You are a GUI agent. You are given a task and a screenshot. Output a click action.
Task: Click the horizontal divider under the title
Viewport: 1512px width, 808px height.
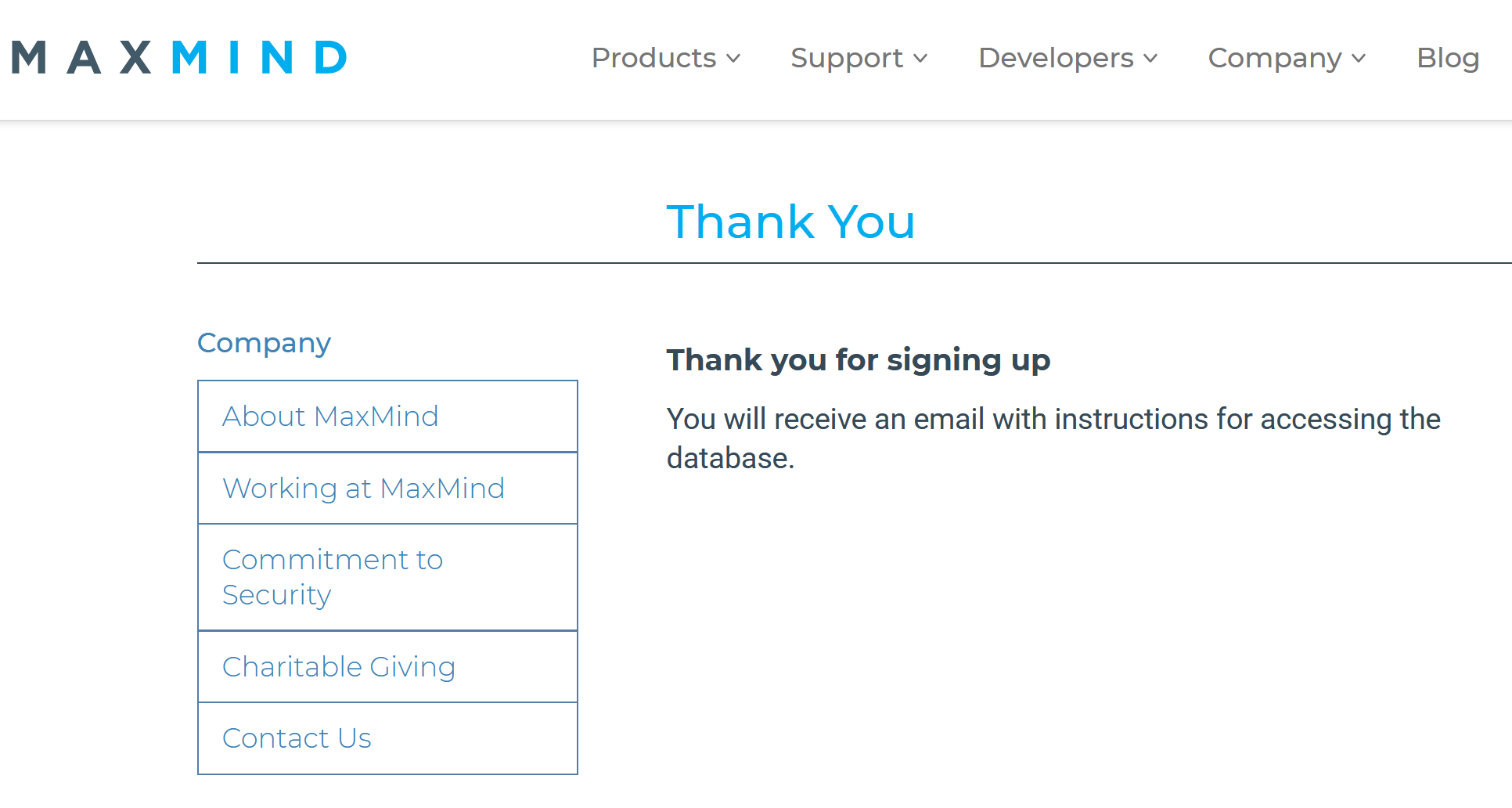coord(853,264)
